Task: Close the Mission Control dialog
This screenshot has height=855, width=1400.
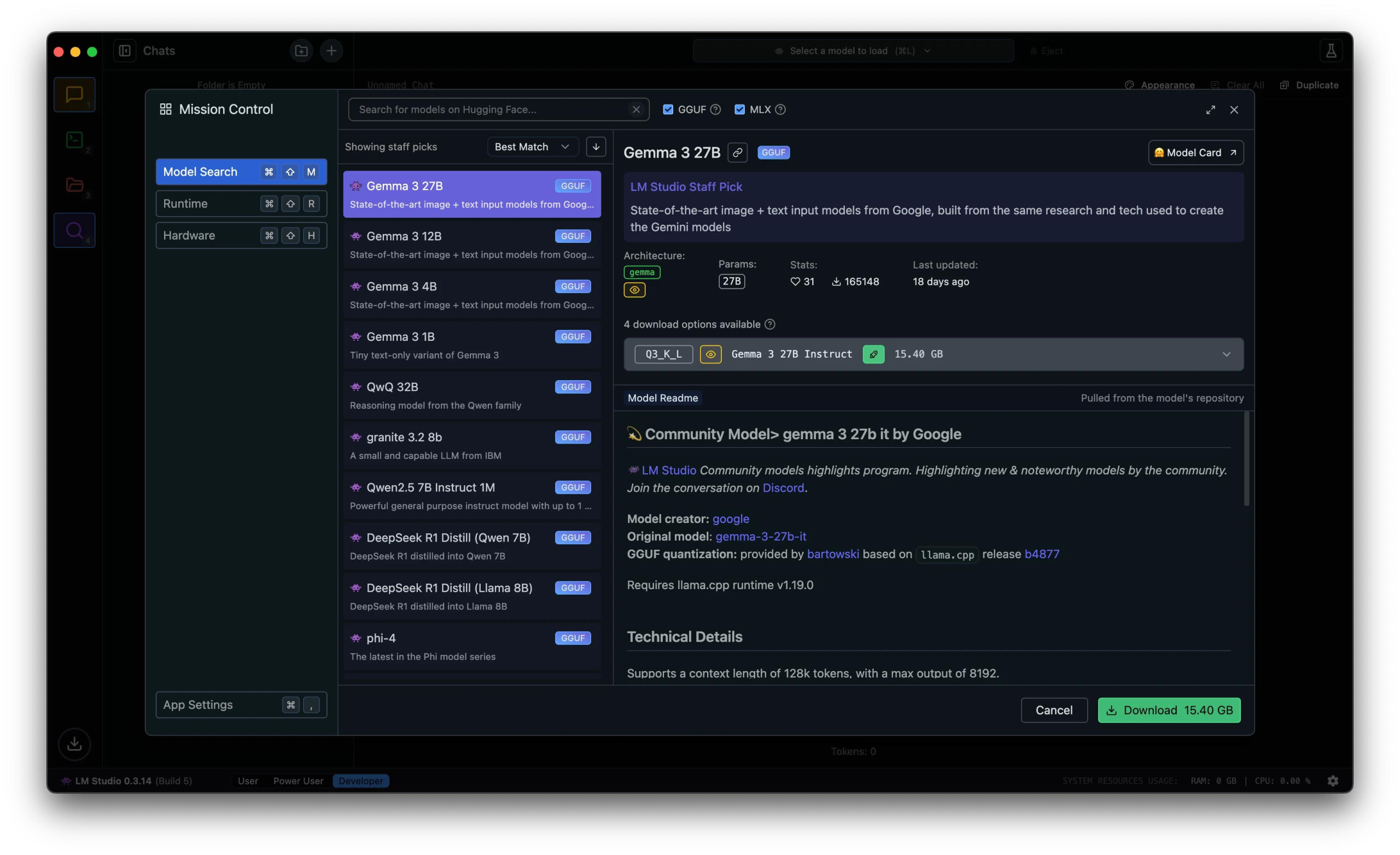Action: point(1234,110)
